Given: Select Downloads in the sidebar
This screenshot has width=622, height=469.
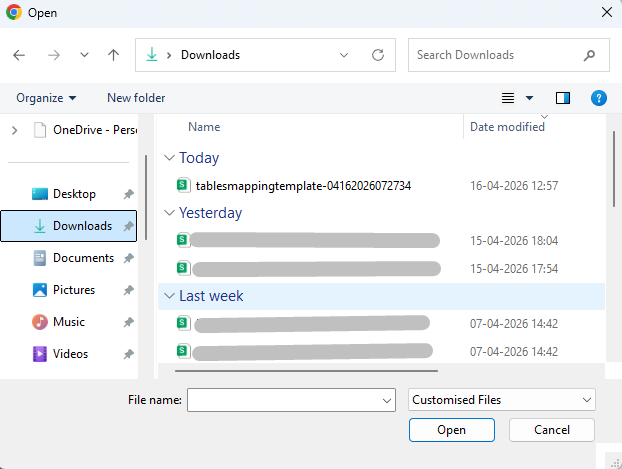Looking at the screenshot, I should coord(69,226).
